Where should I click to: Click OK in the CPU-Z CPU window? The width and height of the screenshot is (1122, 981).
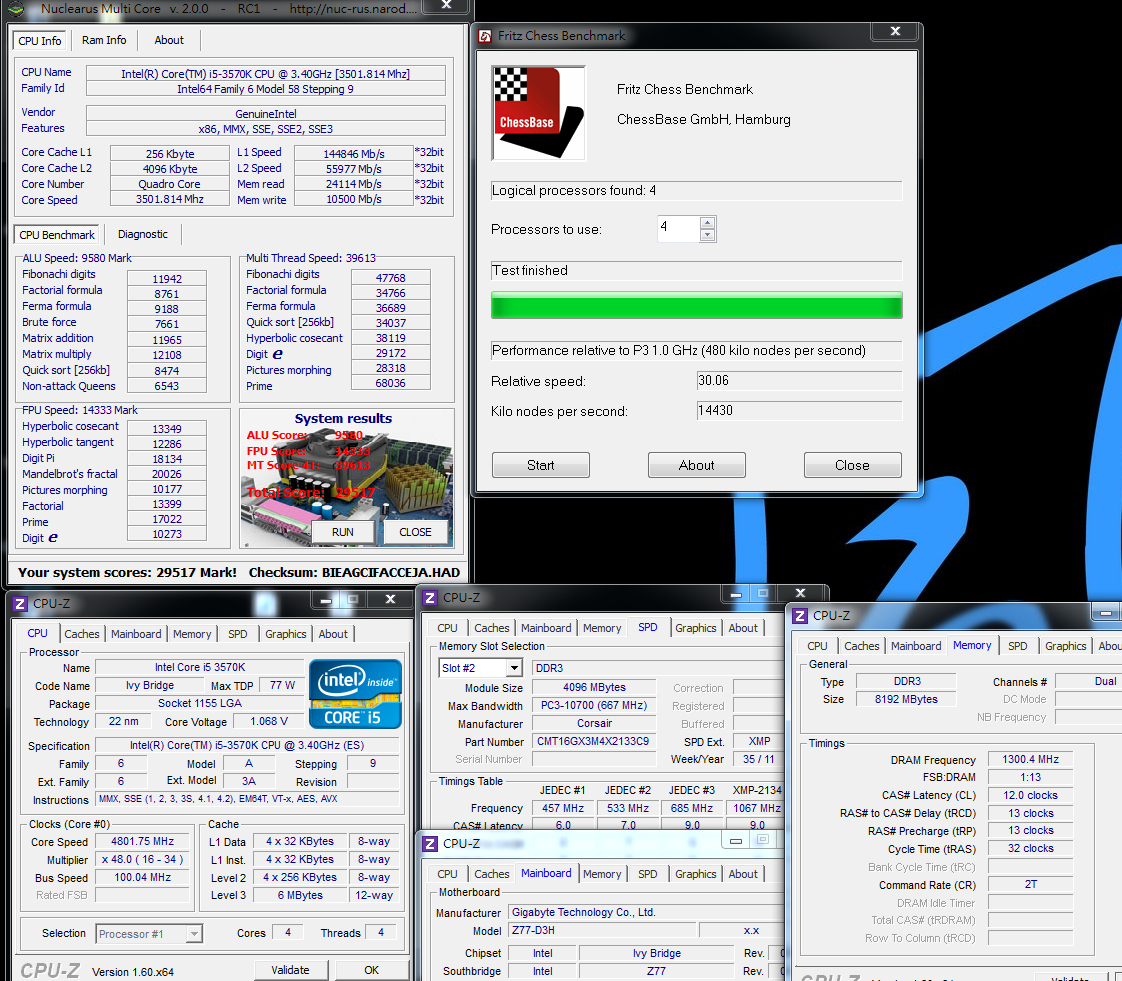[371, 970]
